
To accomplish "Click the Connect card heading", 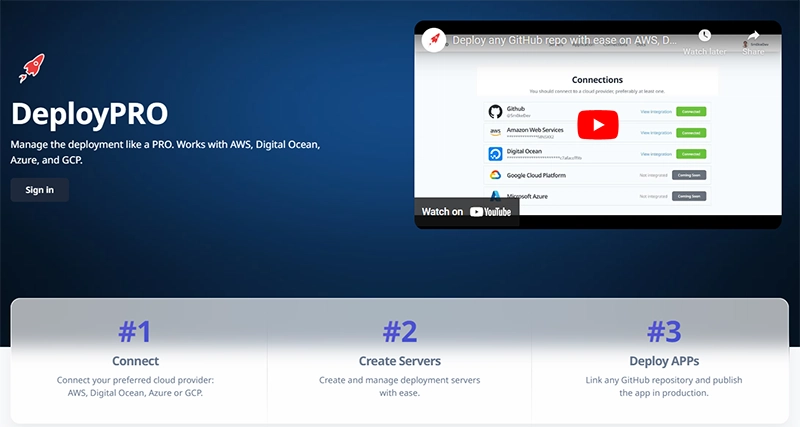I will tap(135, 361).
